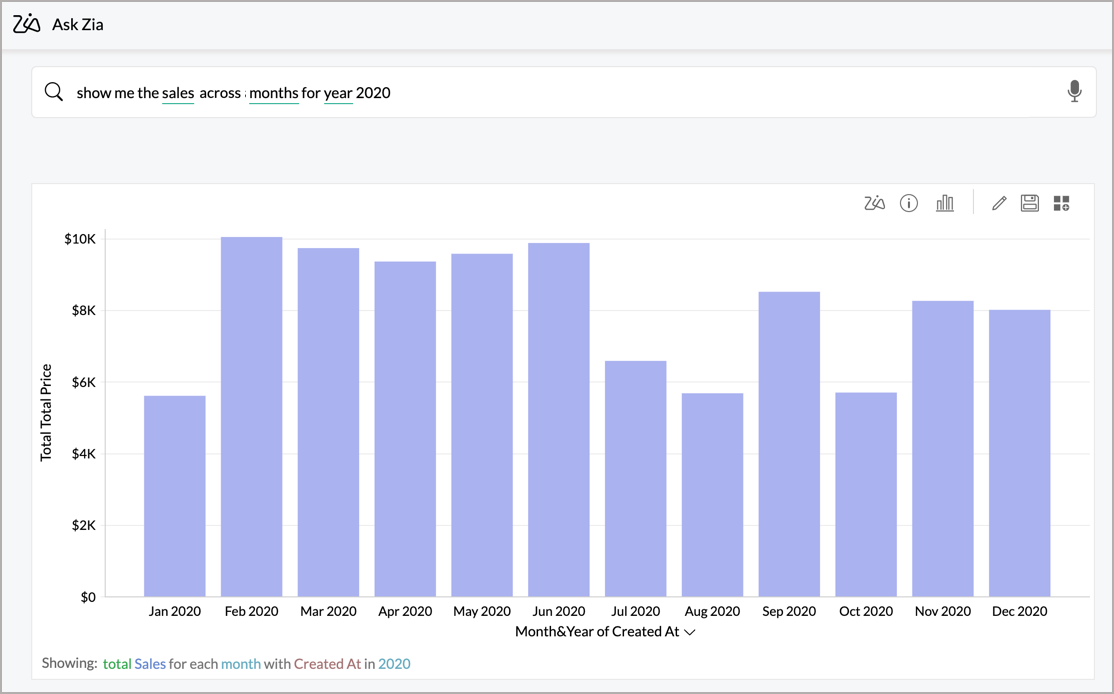Image resolution: width=1114 pixels, height=694 pixels.
Task: Click the info icon above chart
Action: [x=909, y=204]
